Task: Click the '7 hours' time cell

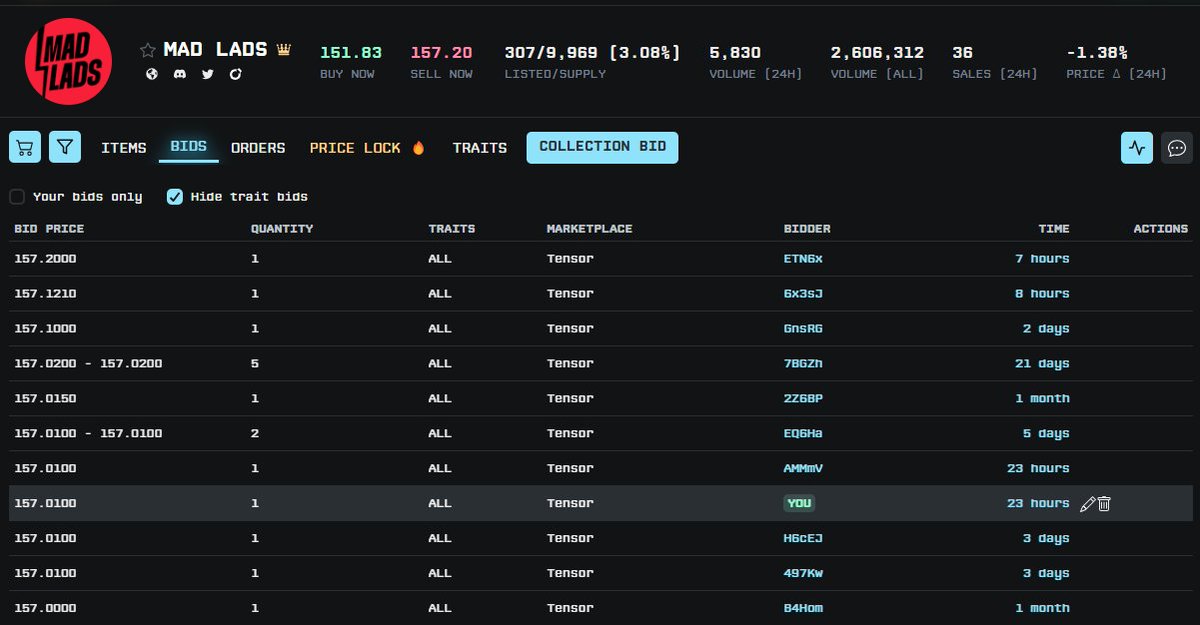Action: [x=1042, y=259]
